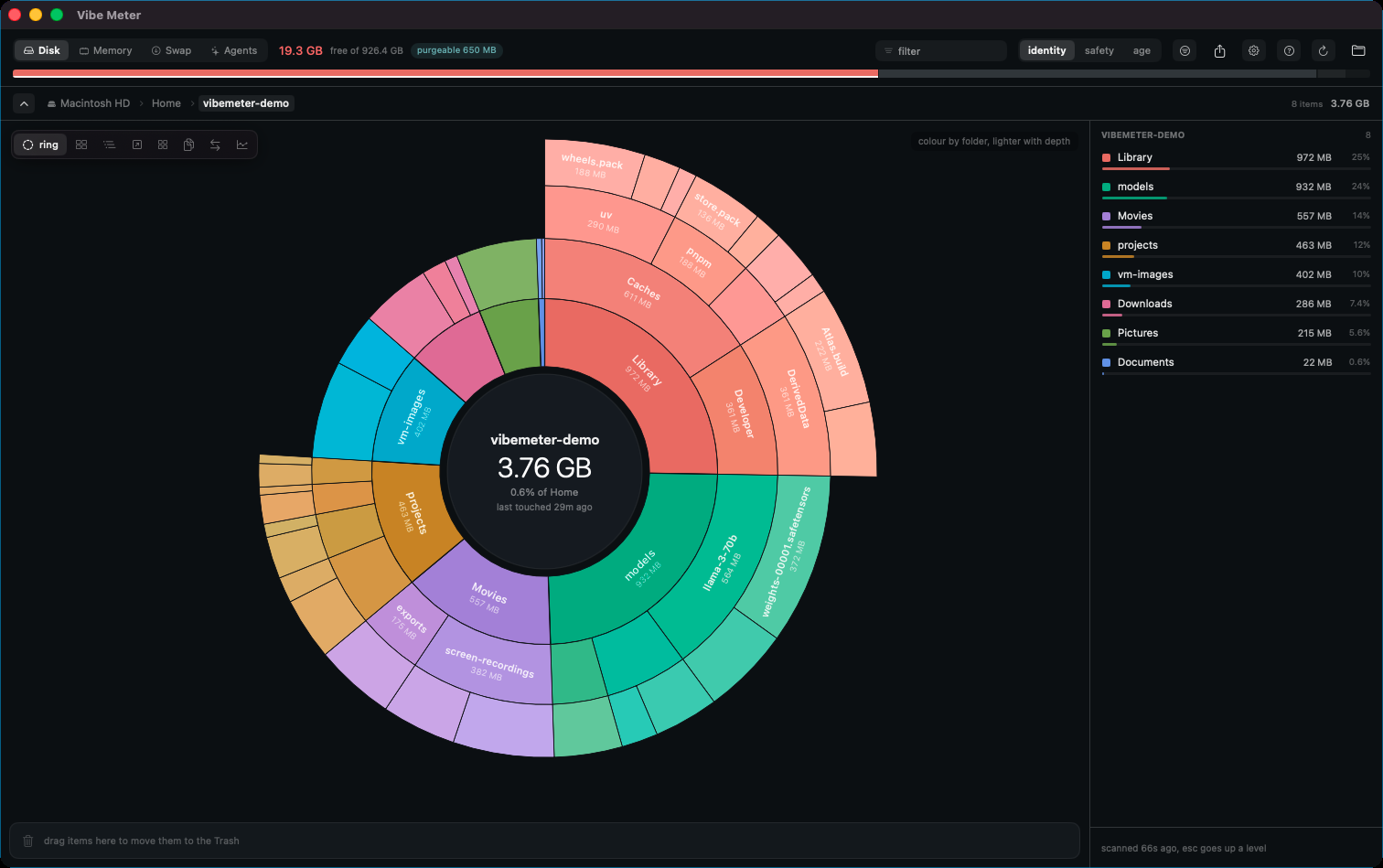This screenshot has height=868, width=1383.
Task: Select the projects row in sidebar
Action: (x=1236, y=247)
